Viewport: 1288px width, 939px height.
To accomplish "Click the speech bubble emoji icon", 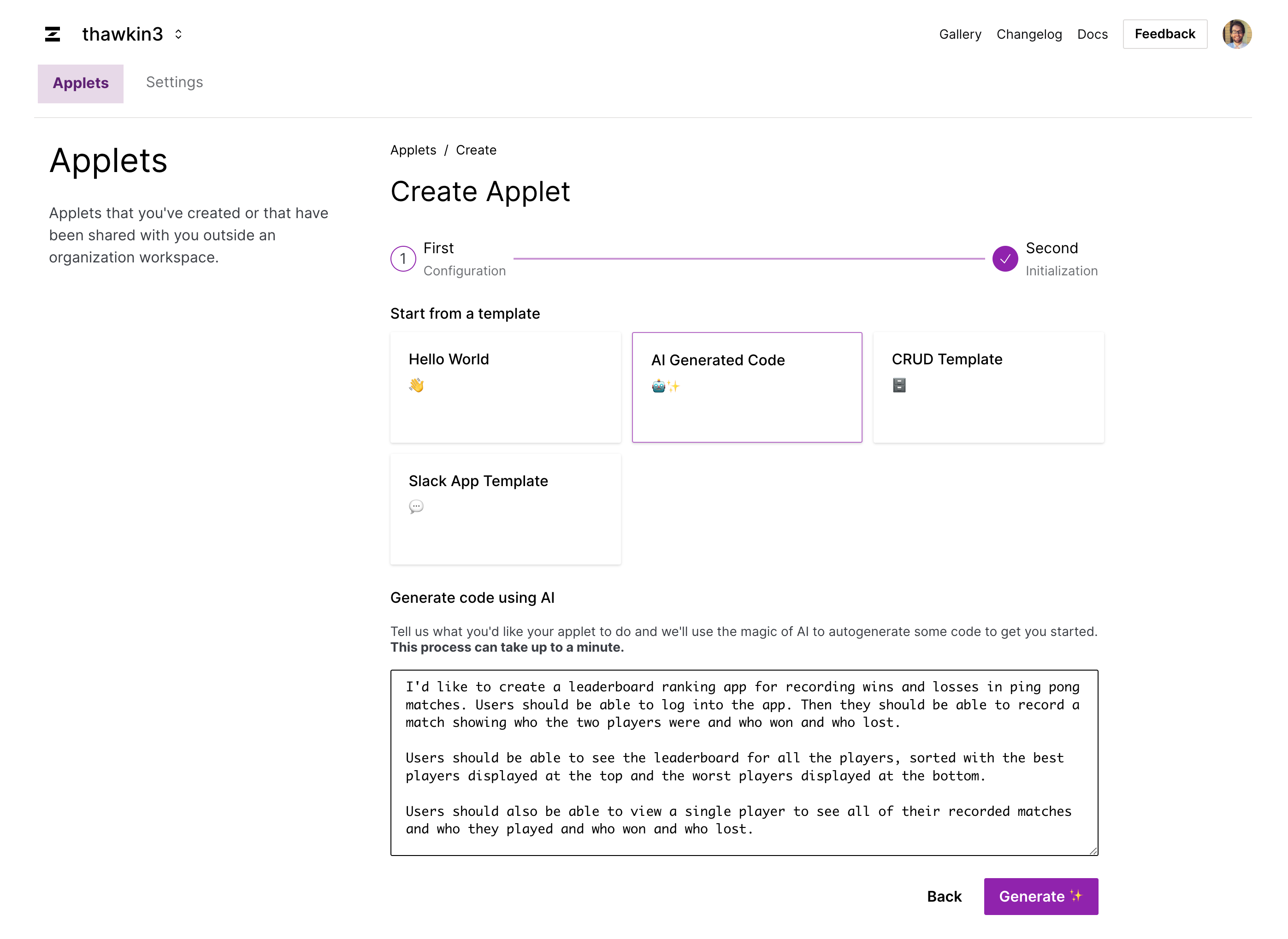I will 416,506.
